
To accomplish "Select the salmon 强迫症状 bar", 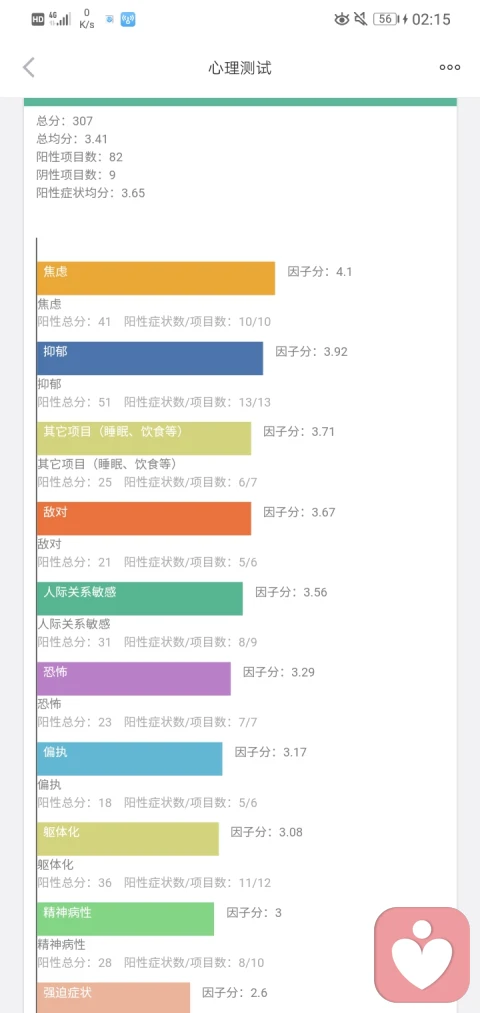I will pyautogui.click(x=114, y=997).
